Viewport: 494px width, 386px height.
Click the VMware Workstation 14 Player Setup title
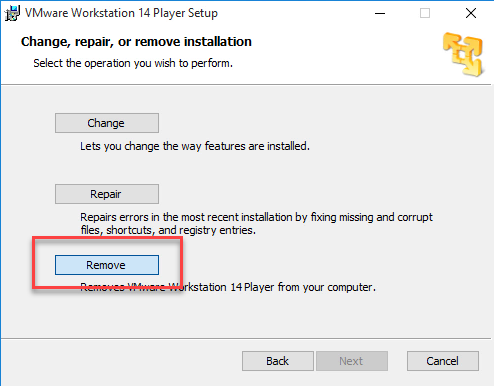121,13
